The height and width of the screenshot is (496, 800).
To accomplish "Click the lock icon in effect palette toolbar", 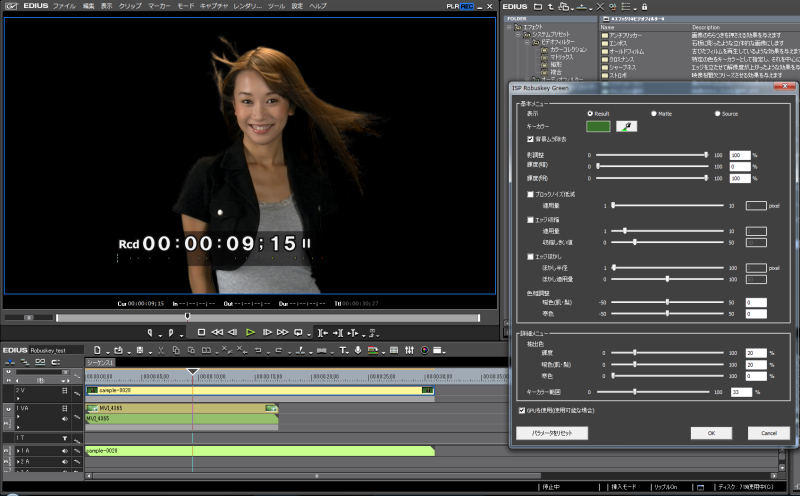I will coord(644,7).
